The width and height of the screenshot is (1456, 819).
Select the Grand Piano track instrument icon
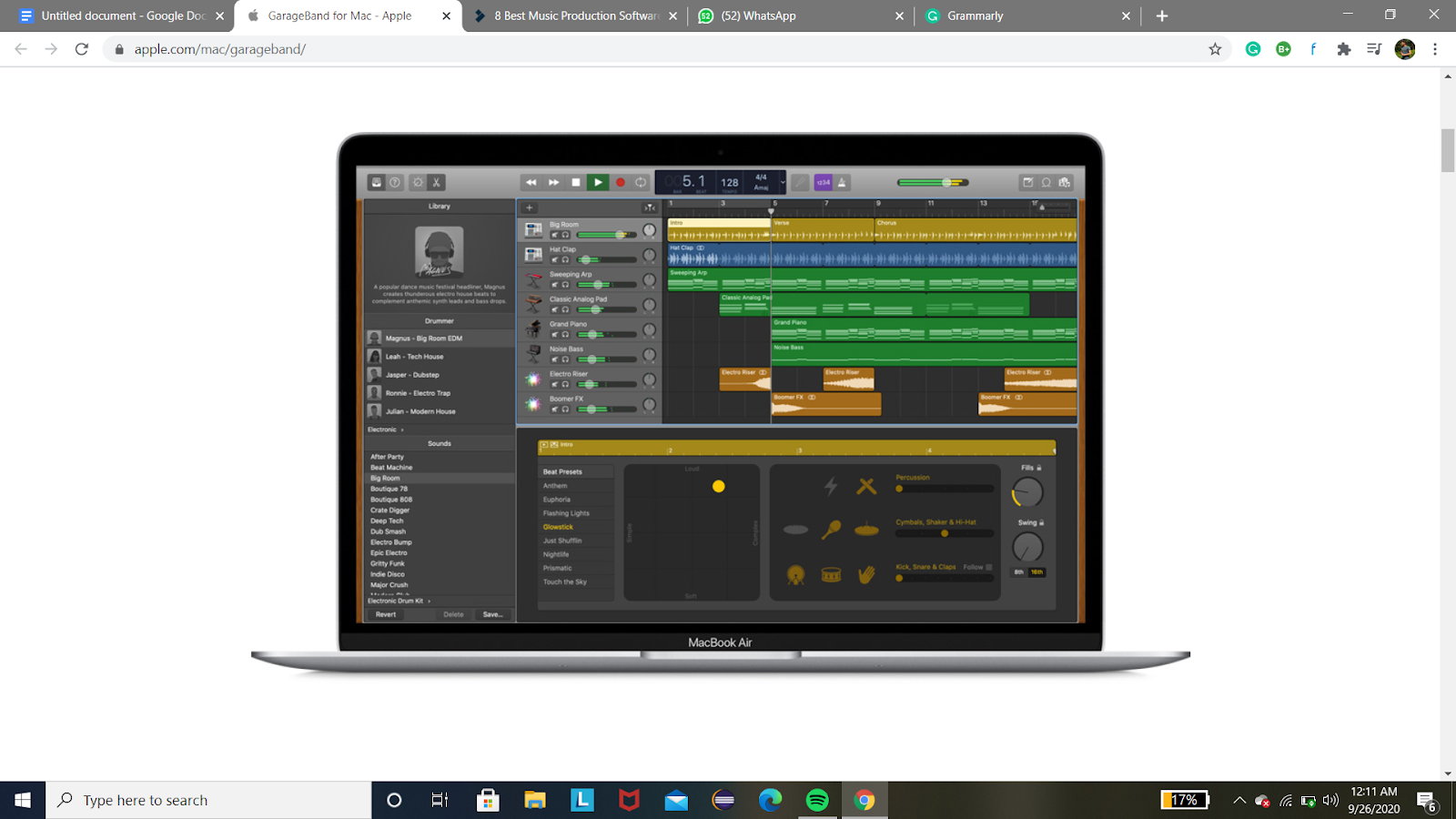pyautogui.click(x=533, y=329)
